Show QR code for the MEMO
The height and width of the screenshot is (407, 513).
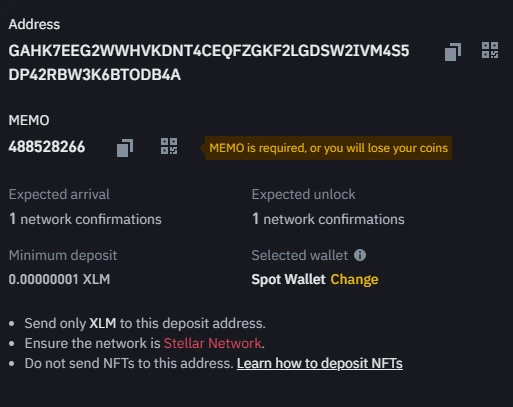[169, 146]
